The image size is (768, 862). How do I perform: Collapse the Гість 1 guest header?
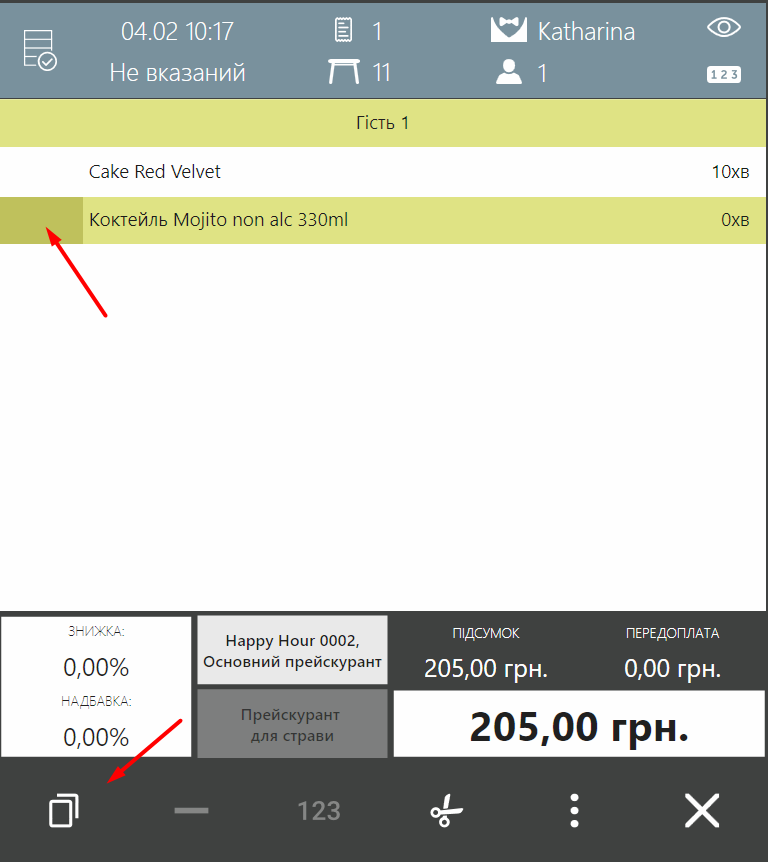(x=384, y=123)
